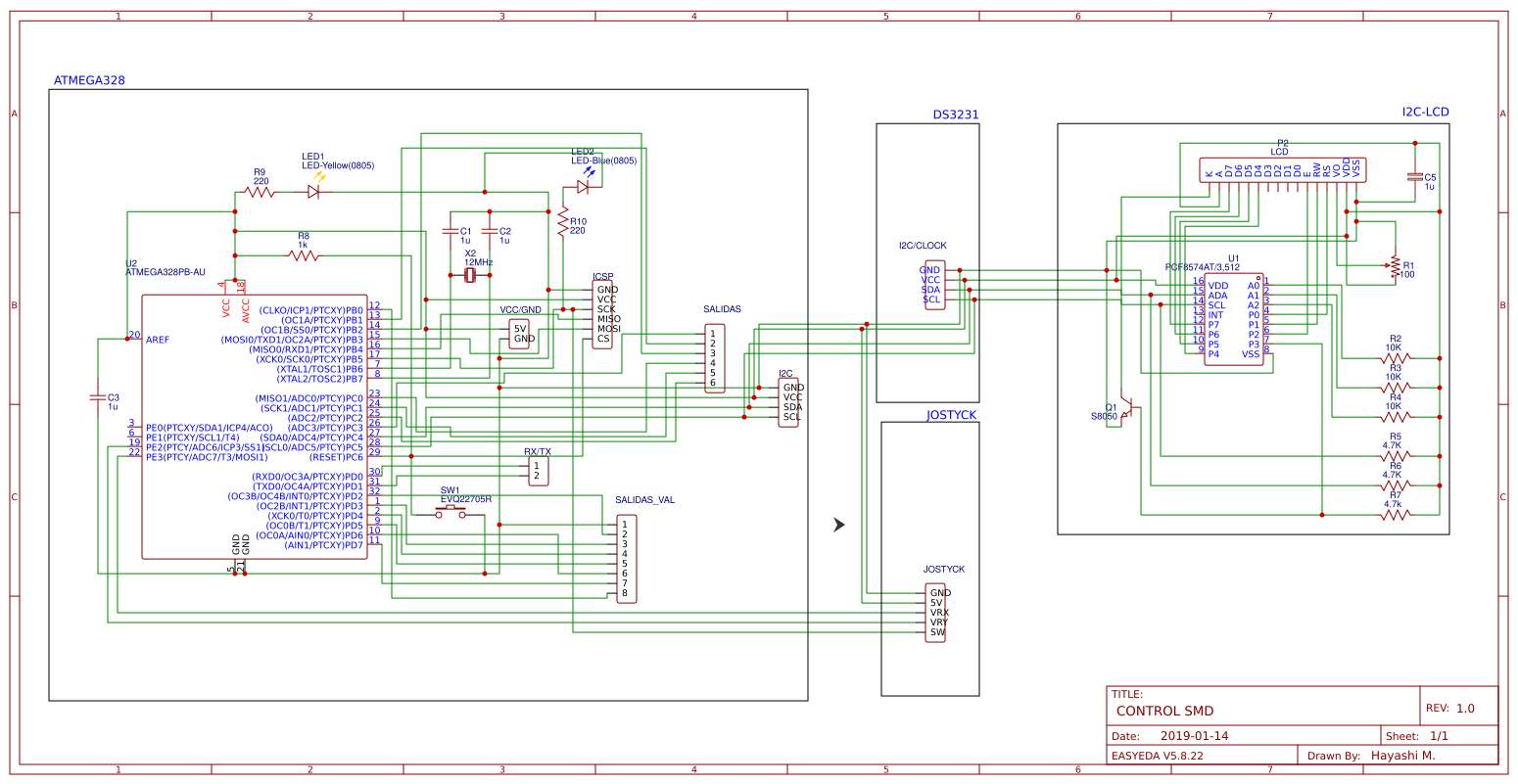Select the R5 4.7K pull-up resistor
This screenshot has height=784, width=1518.
(1395, 455)
